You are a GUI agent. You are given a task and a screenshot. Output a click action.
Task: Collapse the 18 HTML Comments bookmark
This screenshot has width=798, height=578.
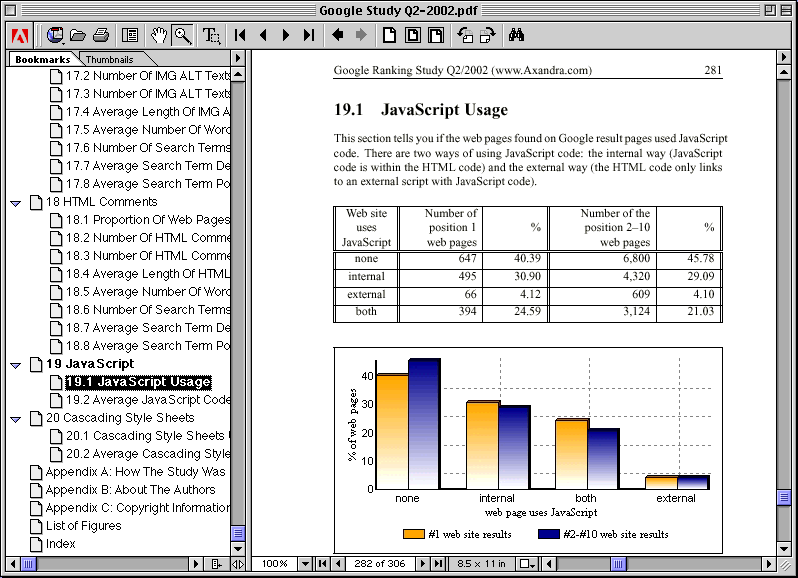pos(15,202)
